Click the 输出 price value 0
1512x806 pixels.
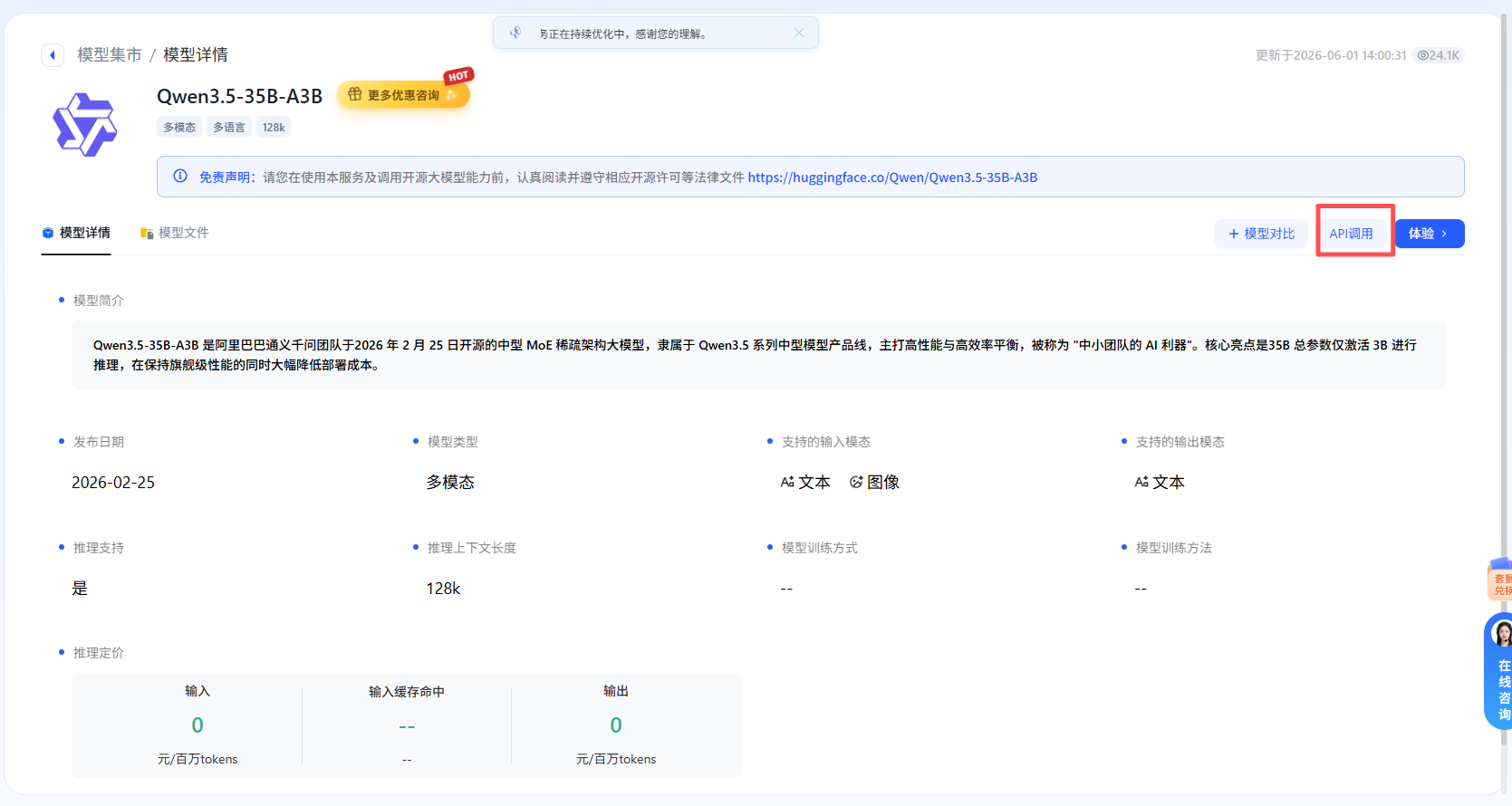point(616,725)
